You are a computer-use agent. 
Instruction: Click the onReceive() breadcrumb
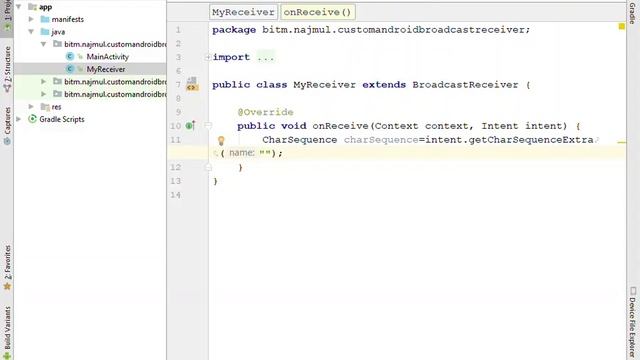coord(317,12)
